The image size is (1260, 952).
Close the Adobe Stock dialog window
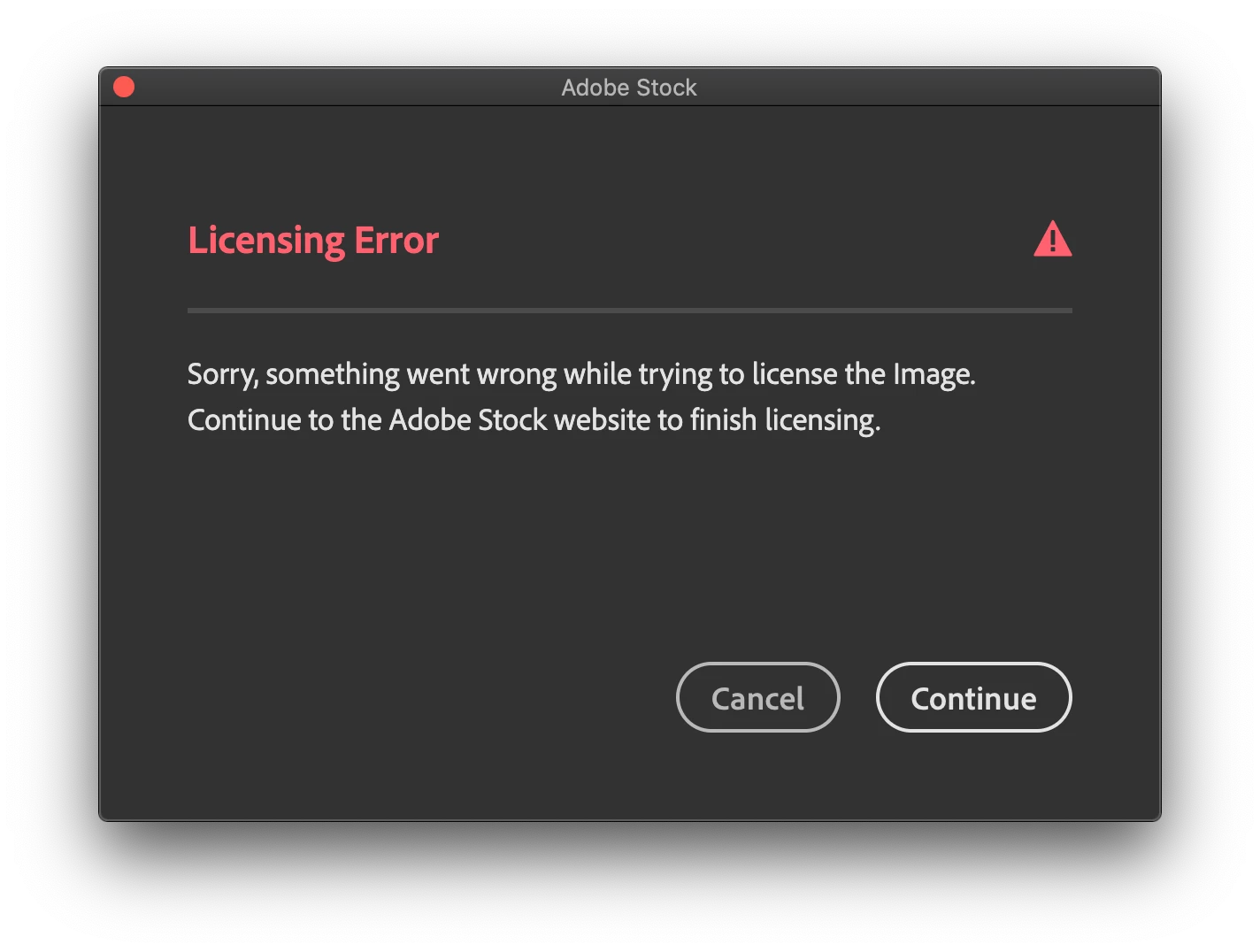(124, 87)
